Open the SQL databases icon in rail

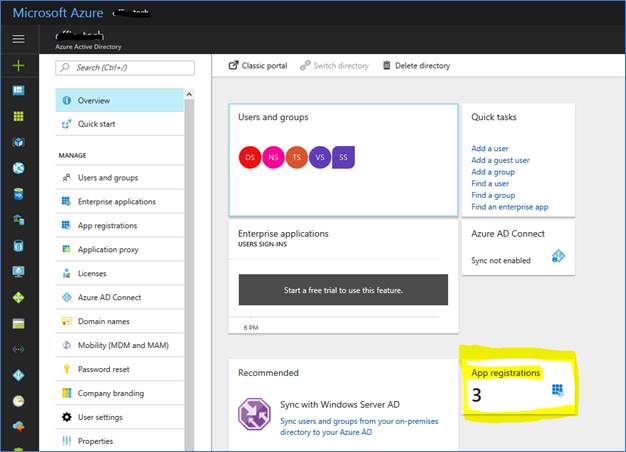pos(18,194)
